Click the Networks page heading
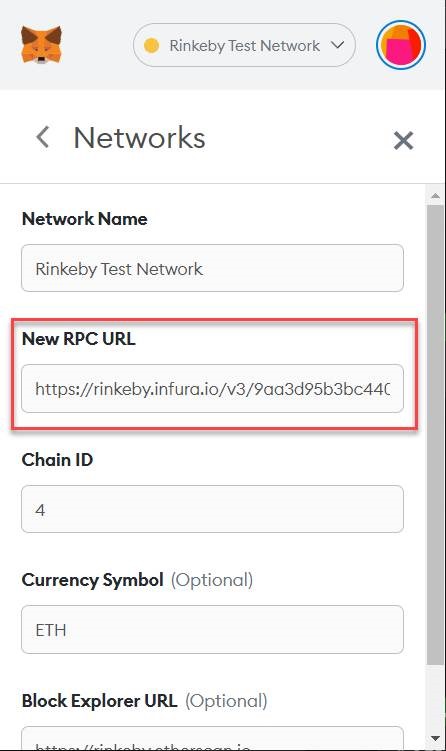Image resolution: width=446 pixels, height=751 pixels. point(139,138)
